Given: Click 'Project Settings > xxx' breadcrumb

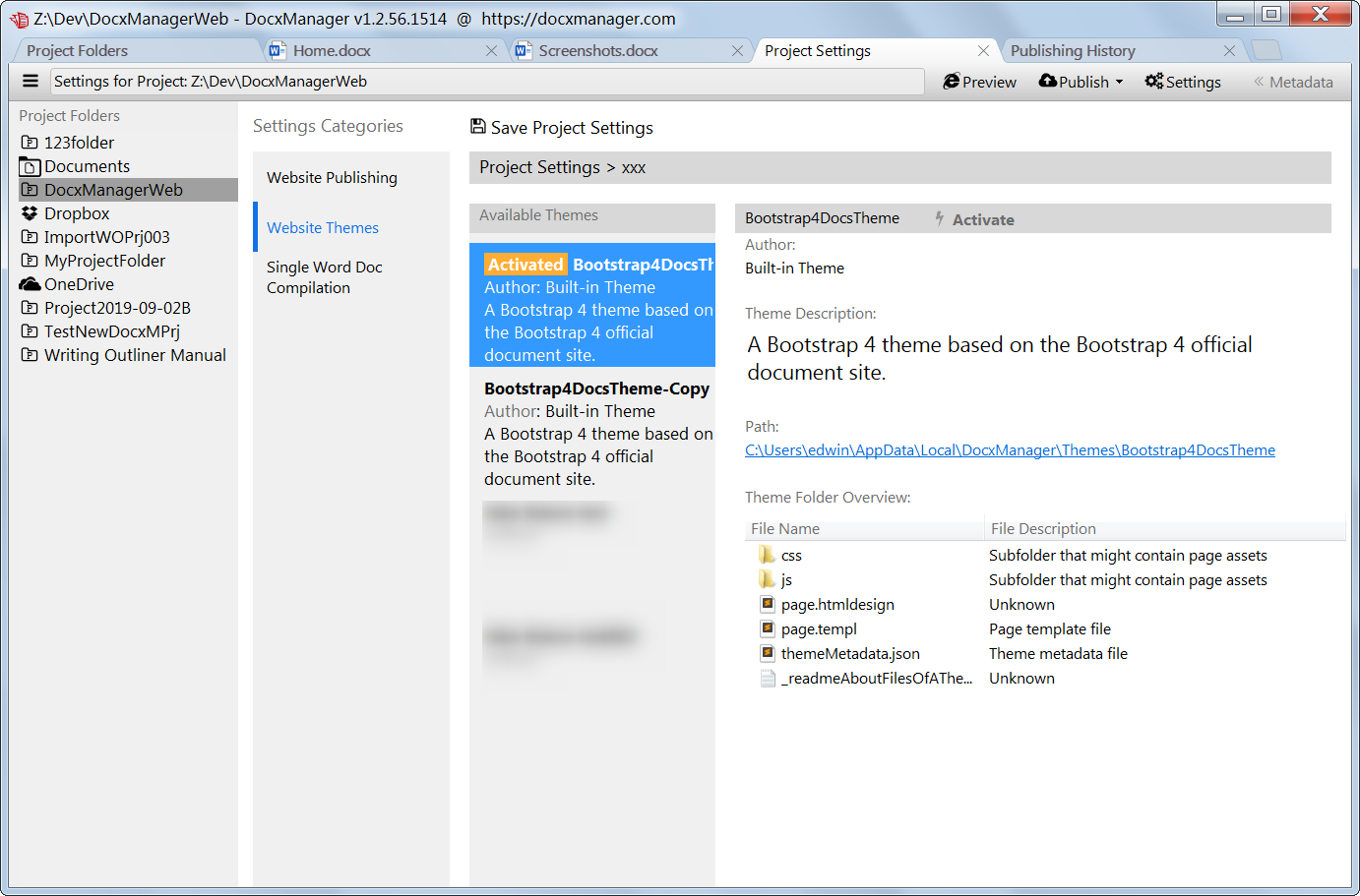Looking at the screenshot, I should [x=562, y=167].
